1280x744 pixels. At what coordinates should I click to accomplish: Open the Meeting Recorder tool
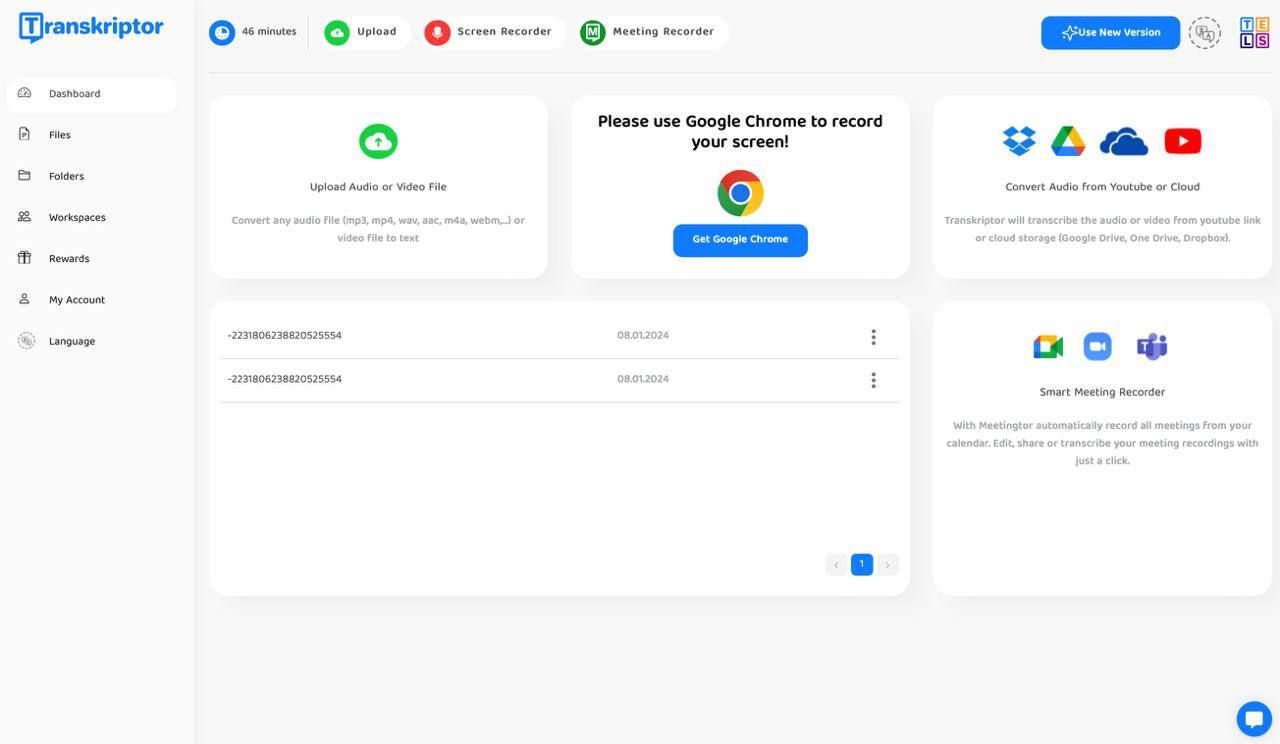point(650,31)
